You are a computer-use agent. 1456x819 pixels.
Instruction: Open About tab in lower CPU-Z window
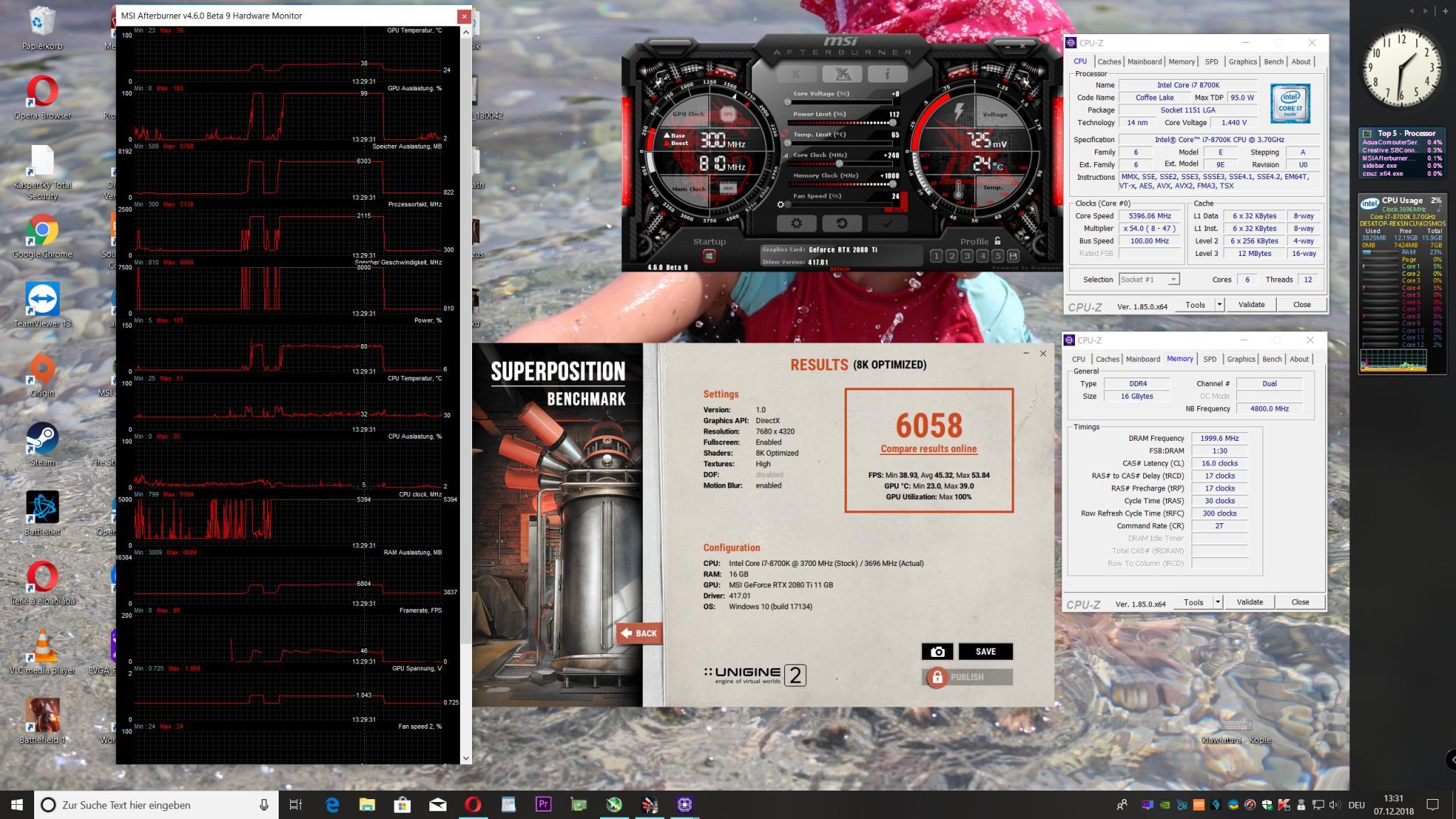coord(1299,359)
